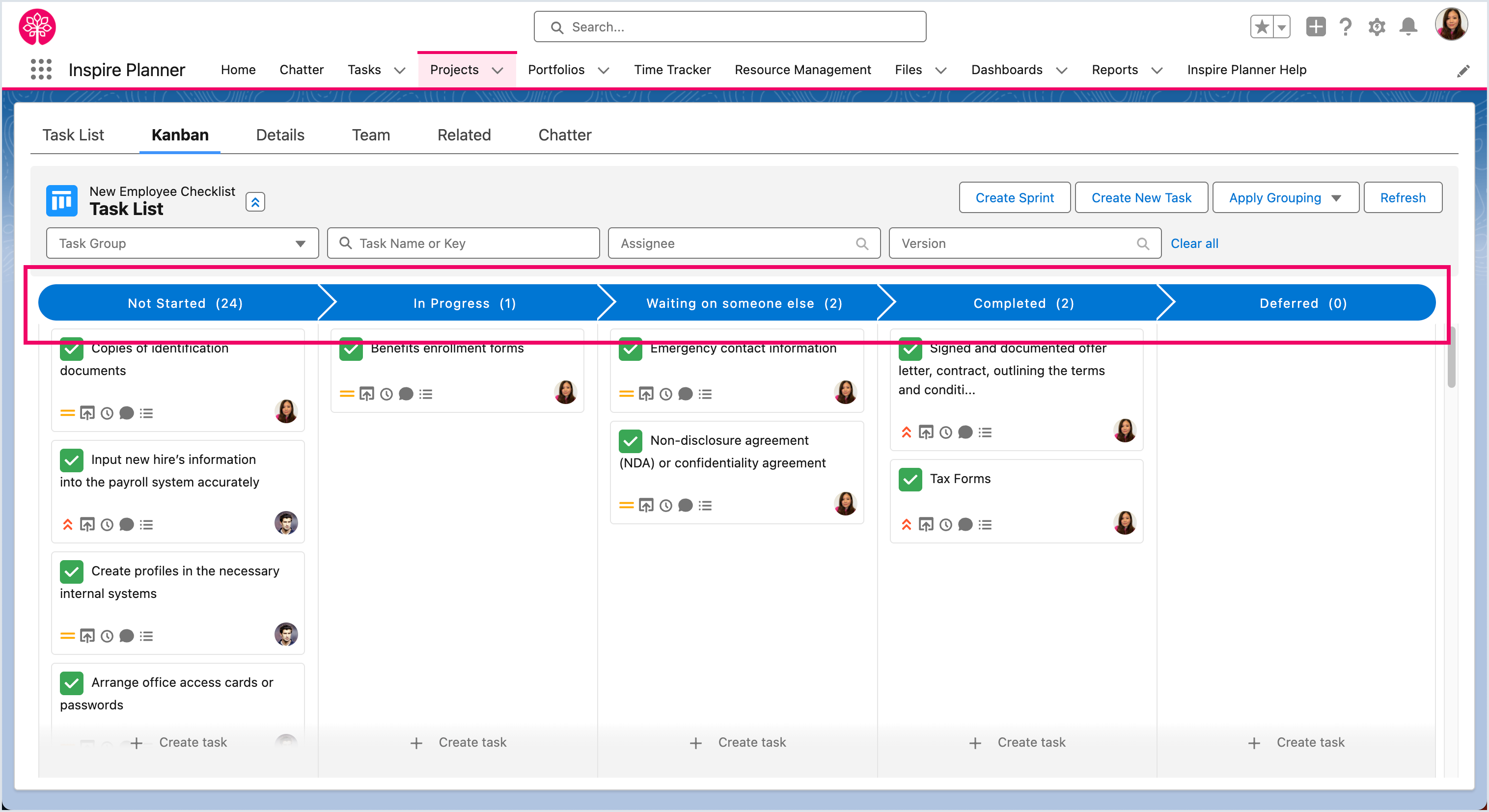
Task: Click the edit navigation pencil icon
Action: point(1463,71)
